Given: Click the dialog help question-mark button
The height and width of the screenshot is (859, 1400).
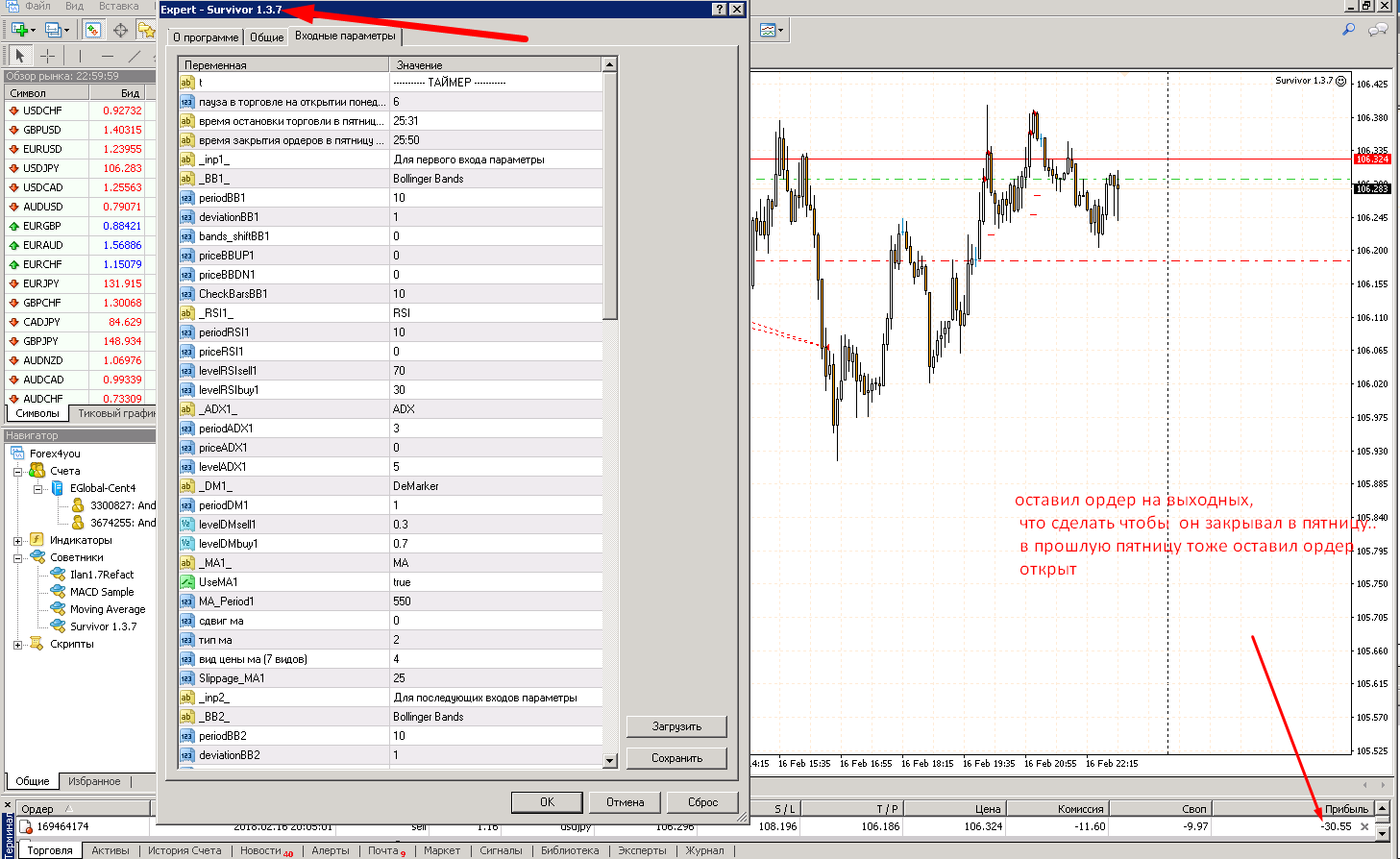Looking at the screenshot, I should (x=719, y=10).
